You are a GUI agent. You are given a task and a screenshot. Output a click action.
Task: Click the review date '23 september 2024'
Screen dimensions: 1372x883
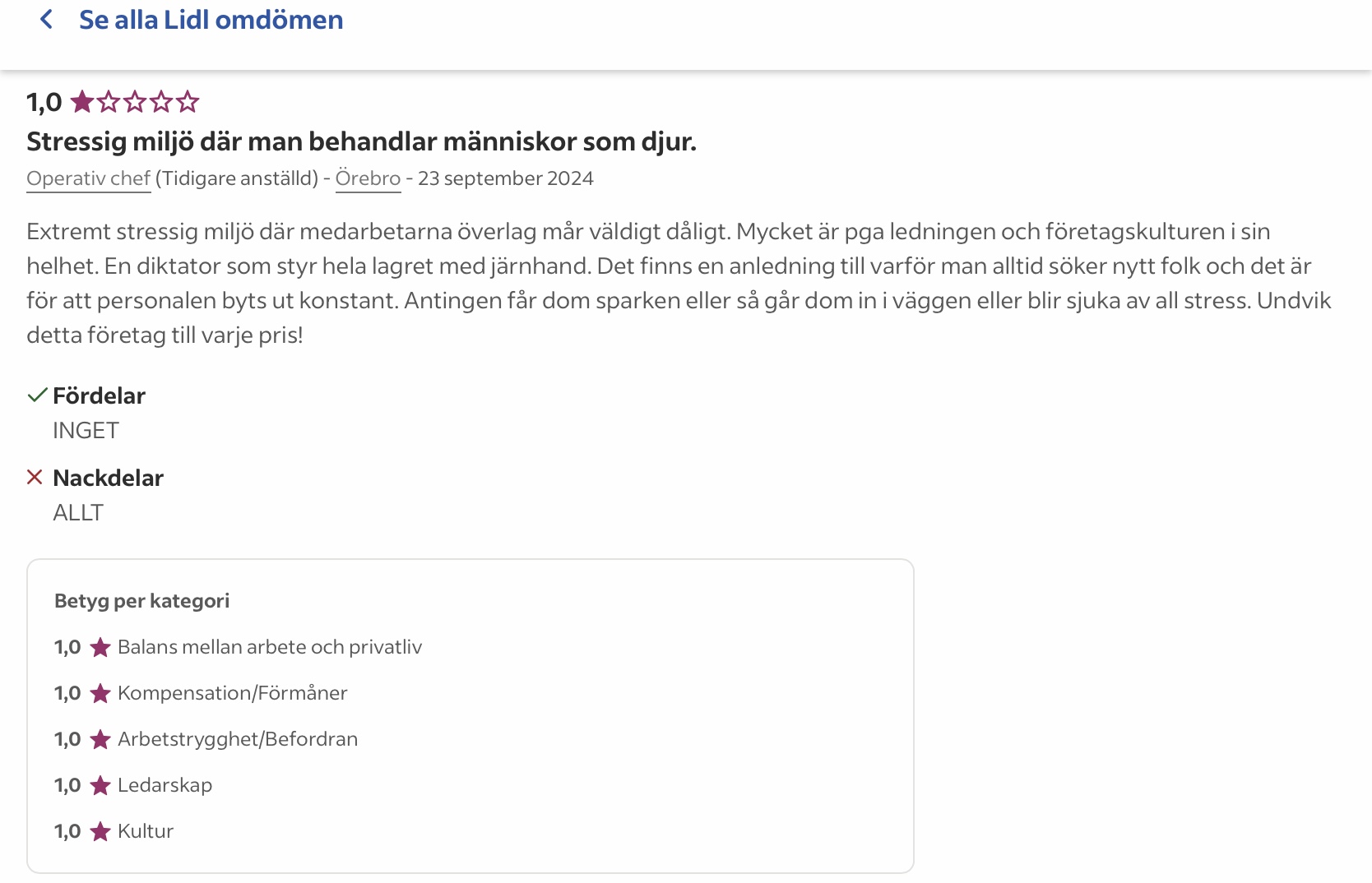tap(505, 178)
